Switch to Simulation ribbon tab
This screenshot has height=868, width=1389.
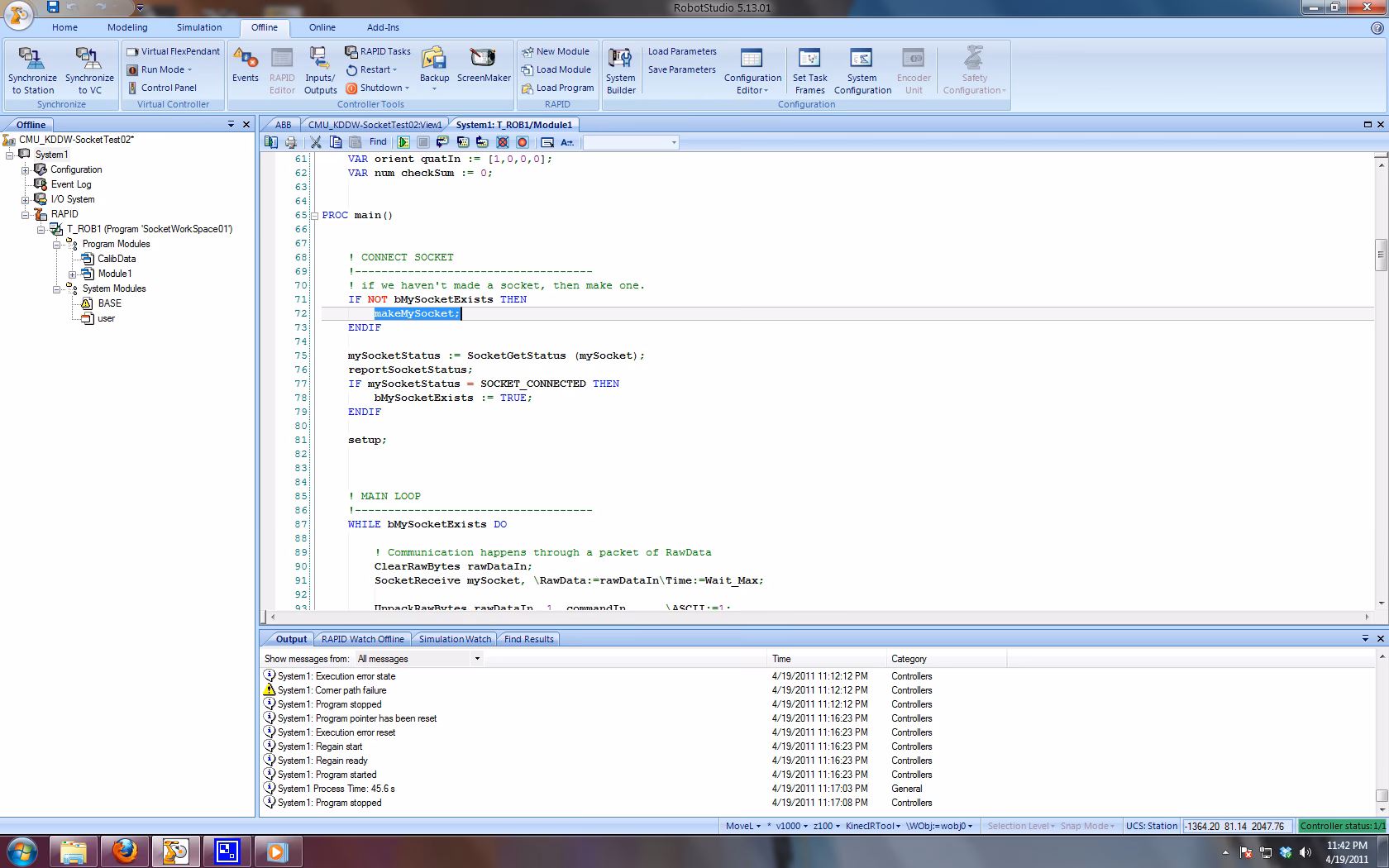(199, 27)
